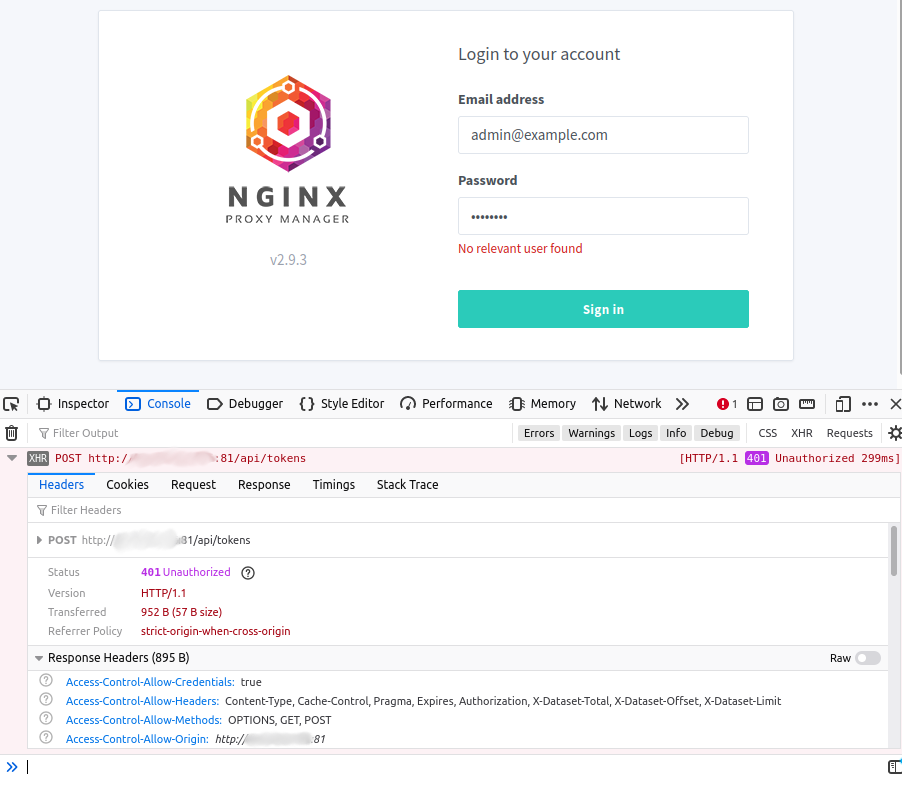
Task: Select the element picker tool
Action: tap(11, 404)
